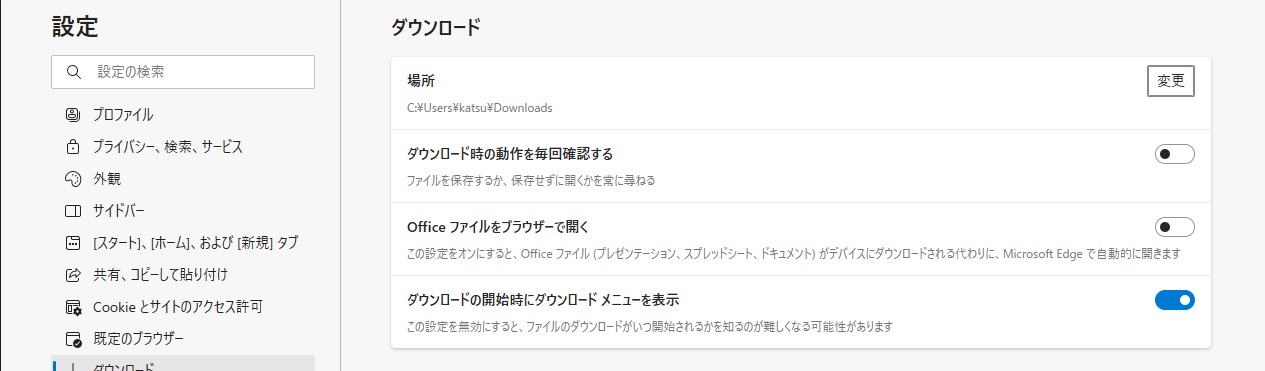Click the Sidebar (サイドバー) panel icon
The image size is (1265, 371).
tap(72, 210)
